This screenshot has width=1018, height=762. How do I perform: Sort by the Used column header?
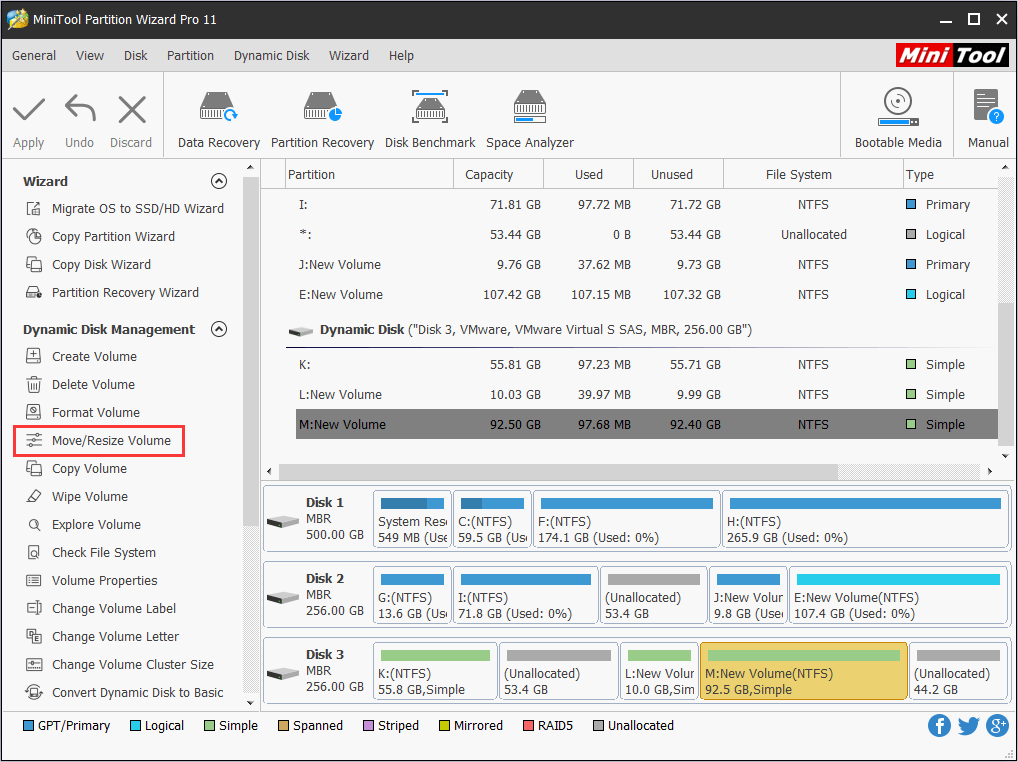click(x=588, y=175)
